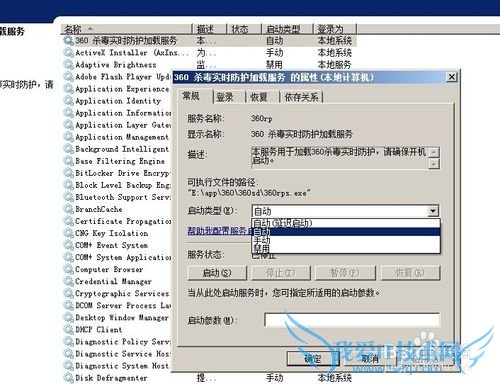Sort services by 登录为 column header
This screenshot has width=500, height=384.
pyautogui.click(x=335, y=29)
